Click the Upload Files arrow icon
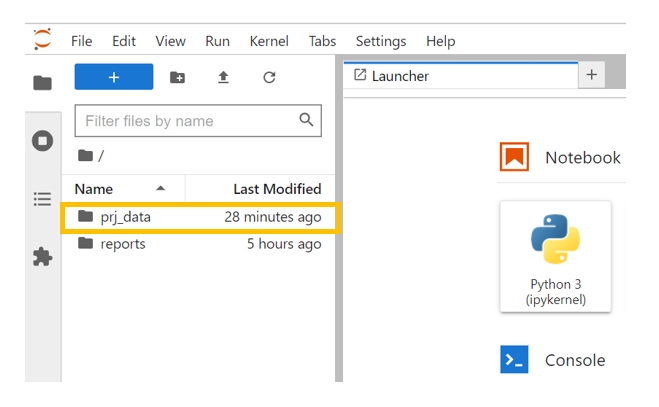Viewport: 659px width, 407px height. click(223, 77)
